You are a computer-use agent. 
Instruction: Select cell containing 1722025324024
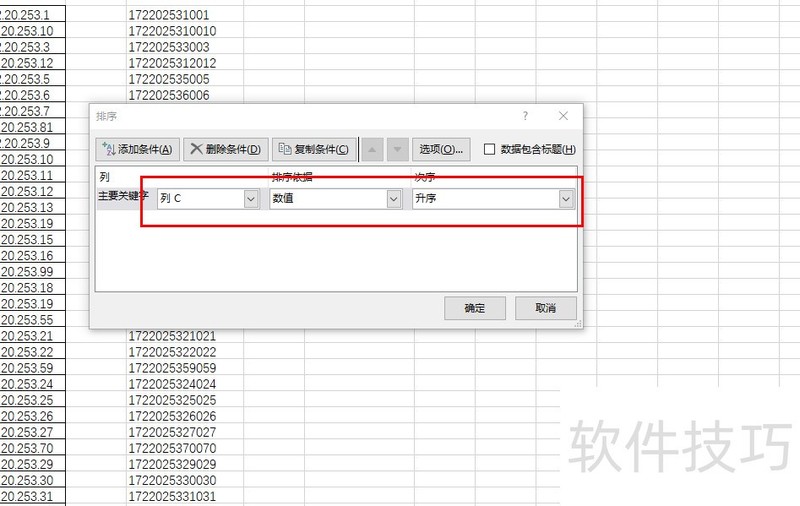[185, 384]
